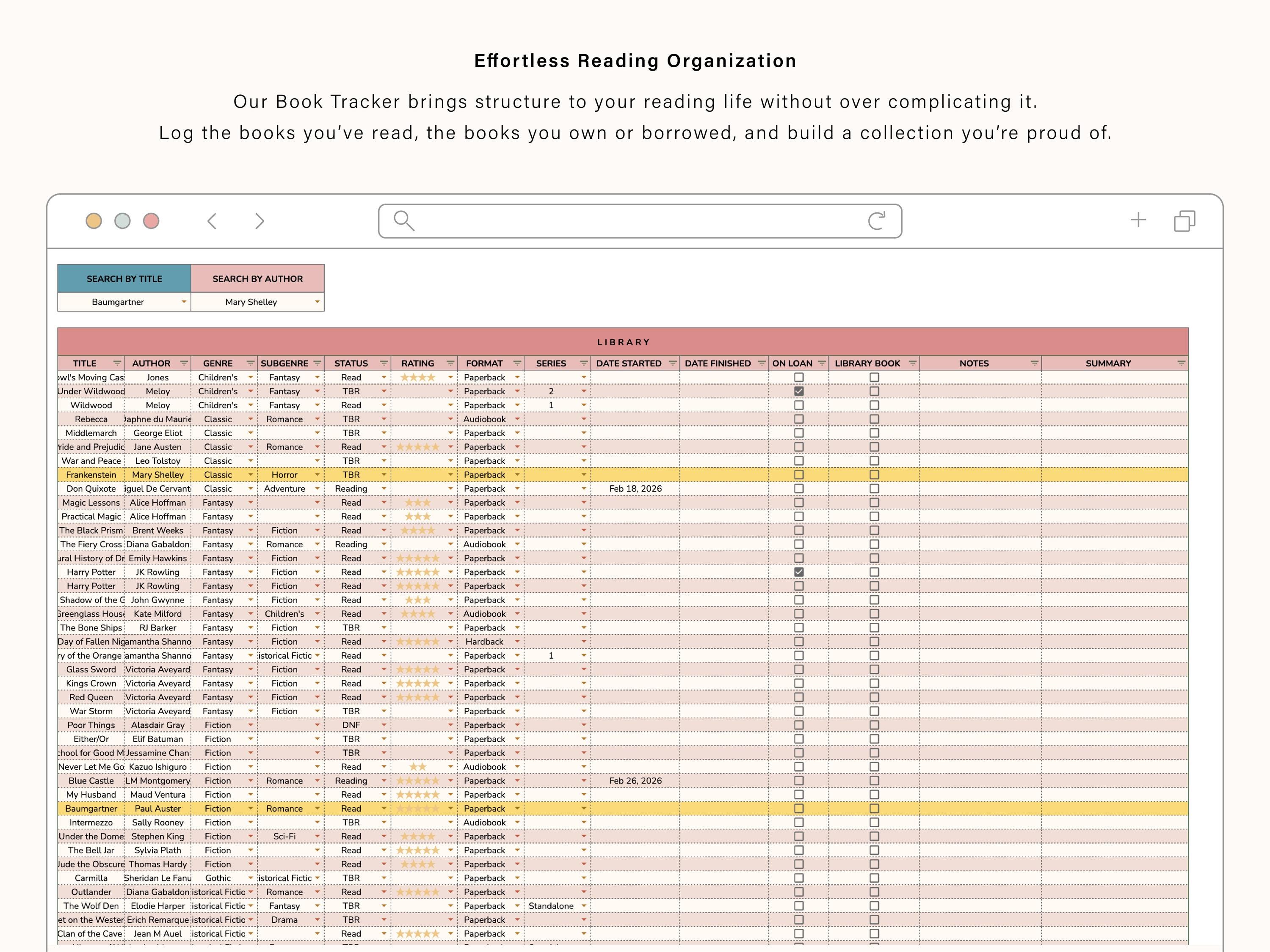Select the Feb 18, 2026 date cell
The image size is (1270, 952).
pos(635,488)
